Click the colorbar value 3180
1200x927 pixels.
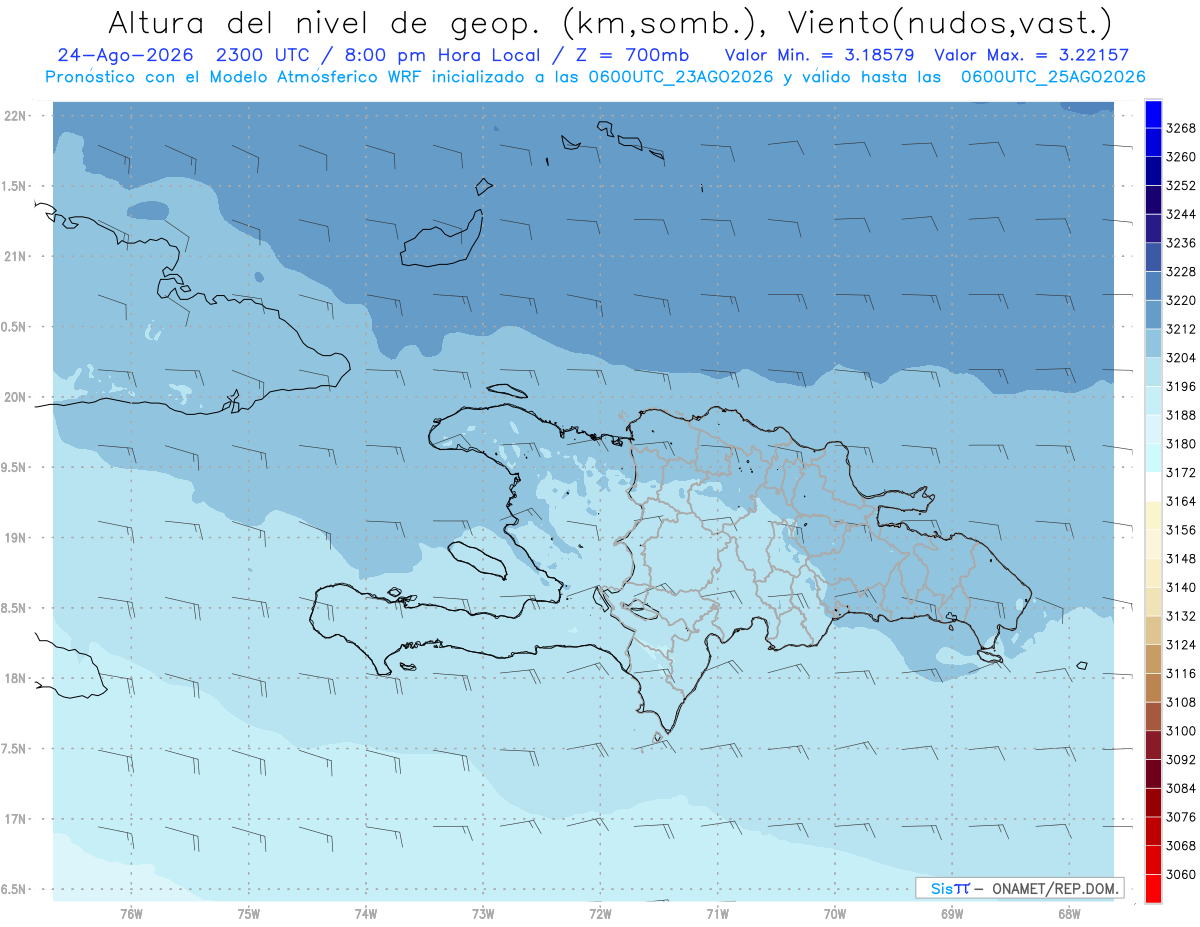point(1181,444)
